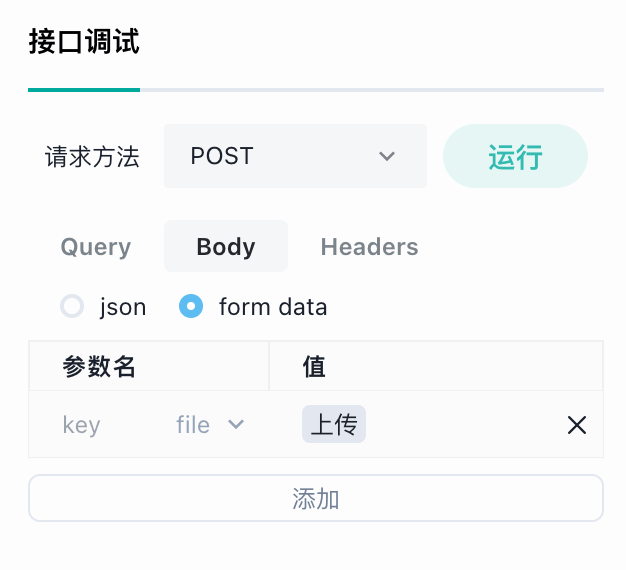Open the file parameter type dropdown
626x570 pixels.
[x=210, y=424]
